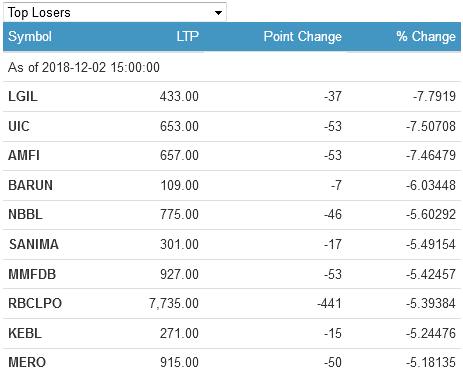Open the UIC symbol link

[x=19, y=126]
